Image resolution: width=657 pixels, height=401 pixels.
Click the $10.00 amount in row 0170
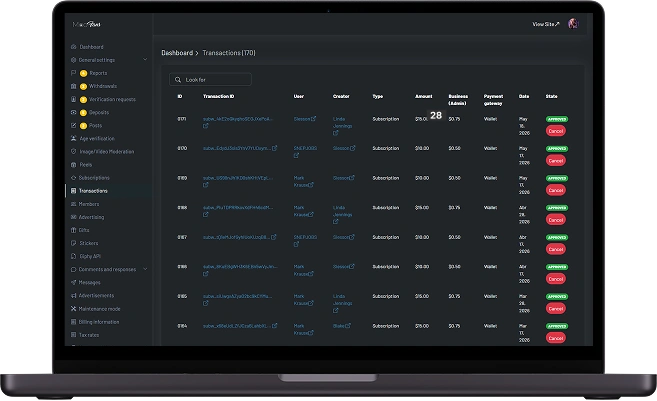click(422, 148)
